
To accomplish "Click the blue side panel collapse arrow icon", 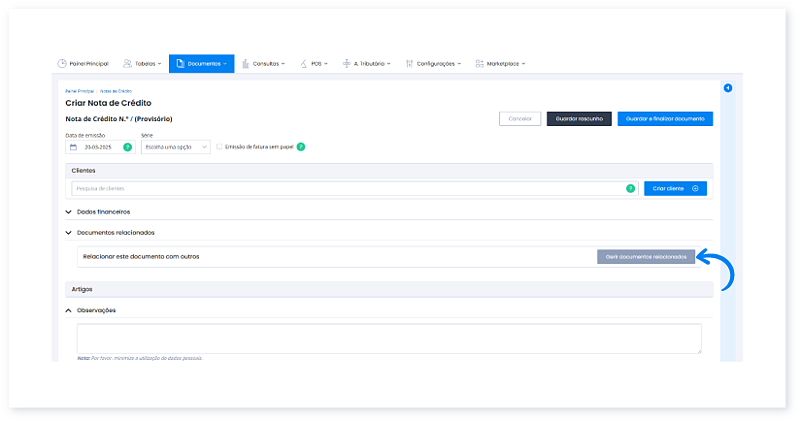I will [727, 89].
